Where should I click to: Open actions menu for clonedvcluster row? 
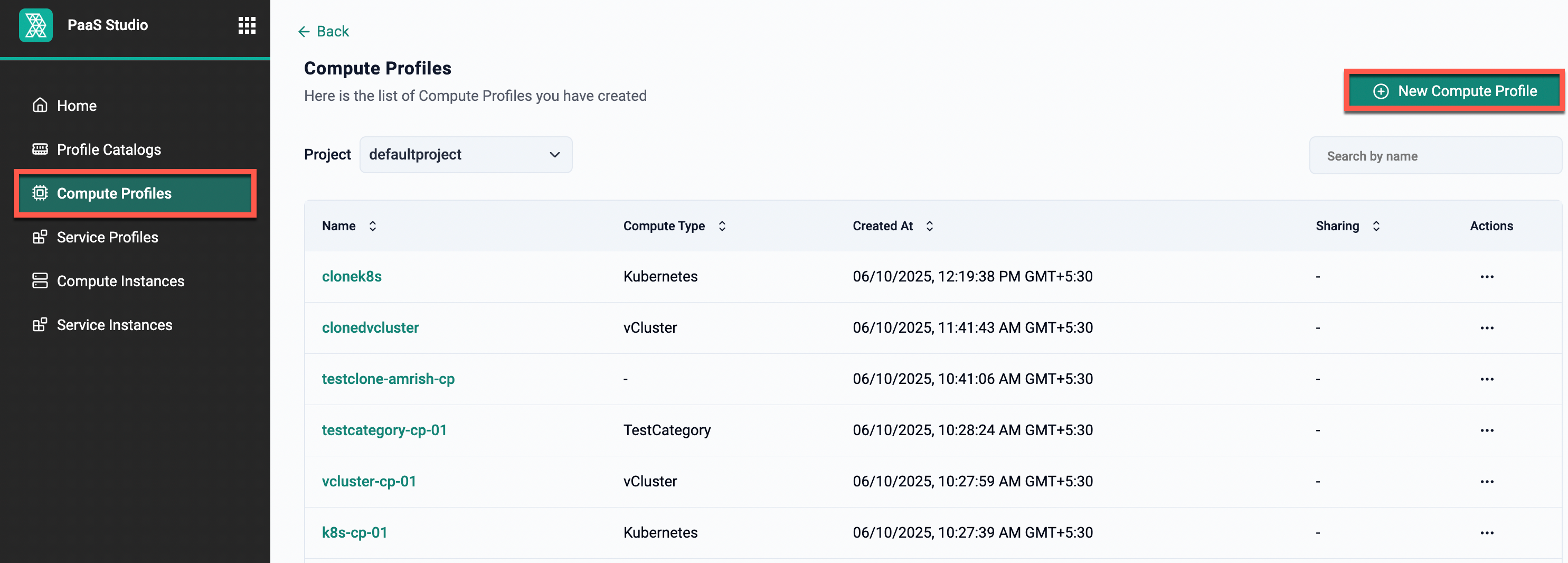click(x=1487, y=327)
